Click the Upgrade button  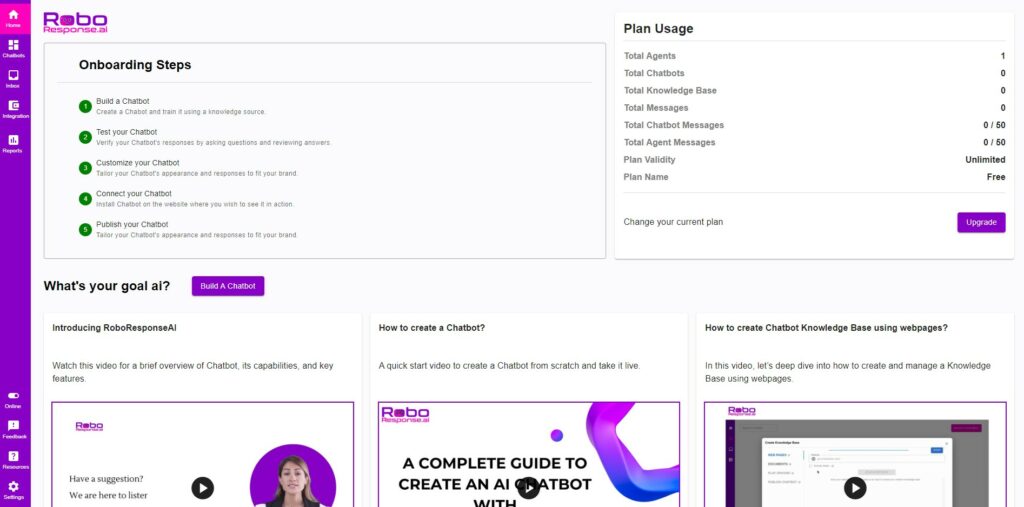981,222
